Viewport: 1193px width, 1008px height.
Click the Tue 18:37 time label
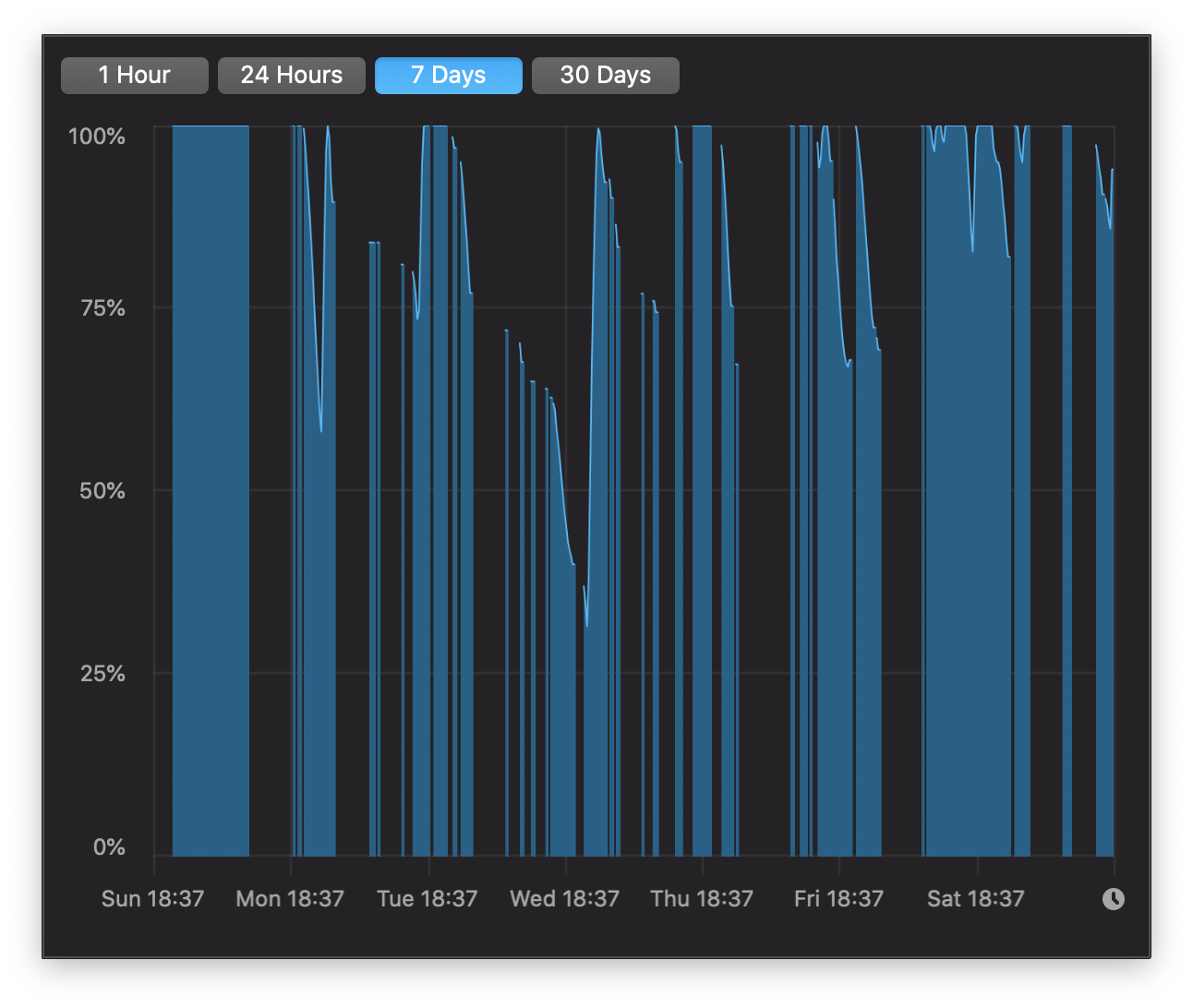(x=428, y=899)
